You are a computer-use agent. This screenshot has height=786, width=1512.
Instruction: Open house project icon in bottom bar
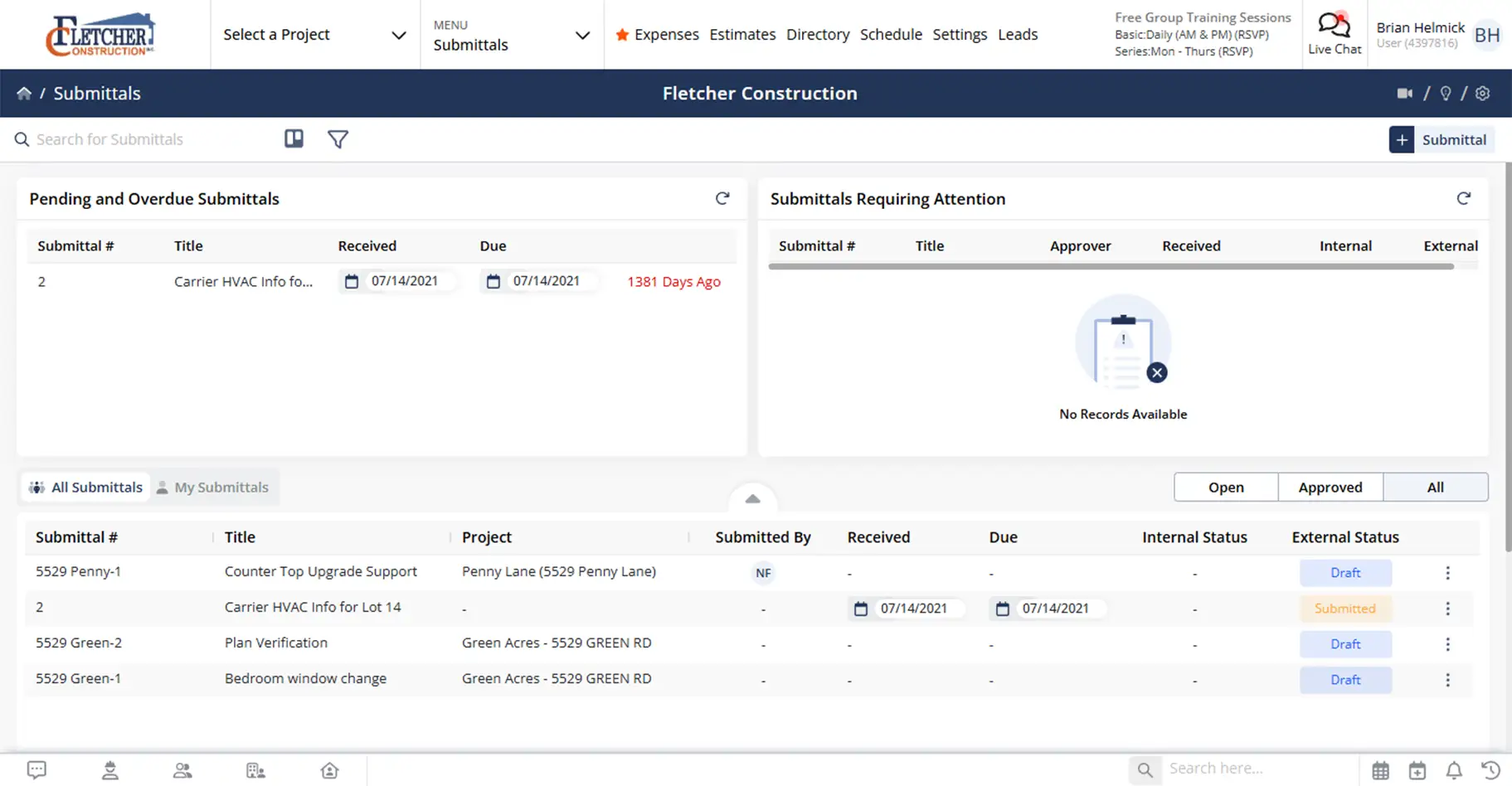329,770
